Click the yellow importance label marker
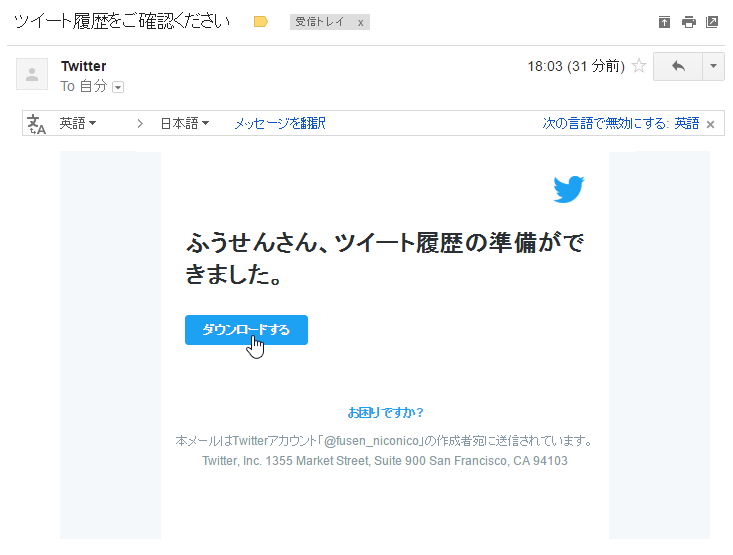733x555 pixels. (260, 22)
